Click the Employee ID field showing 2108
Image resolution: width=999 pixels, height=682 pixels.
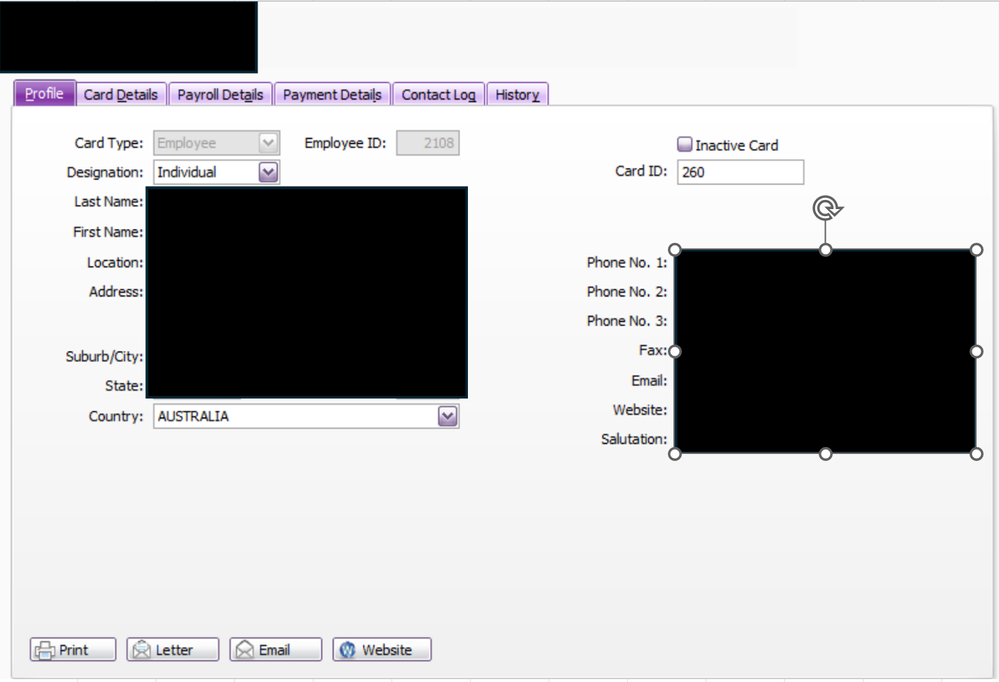point(427,143)
